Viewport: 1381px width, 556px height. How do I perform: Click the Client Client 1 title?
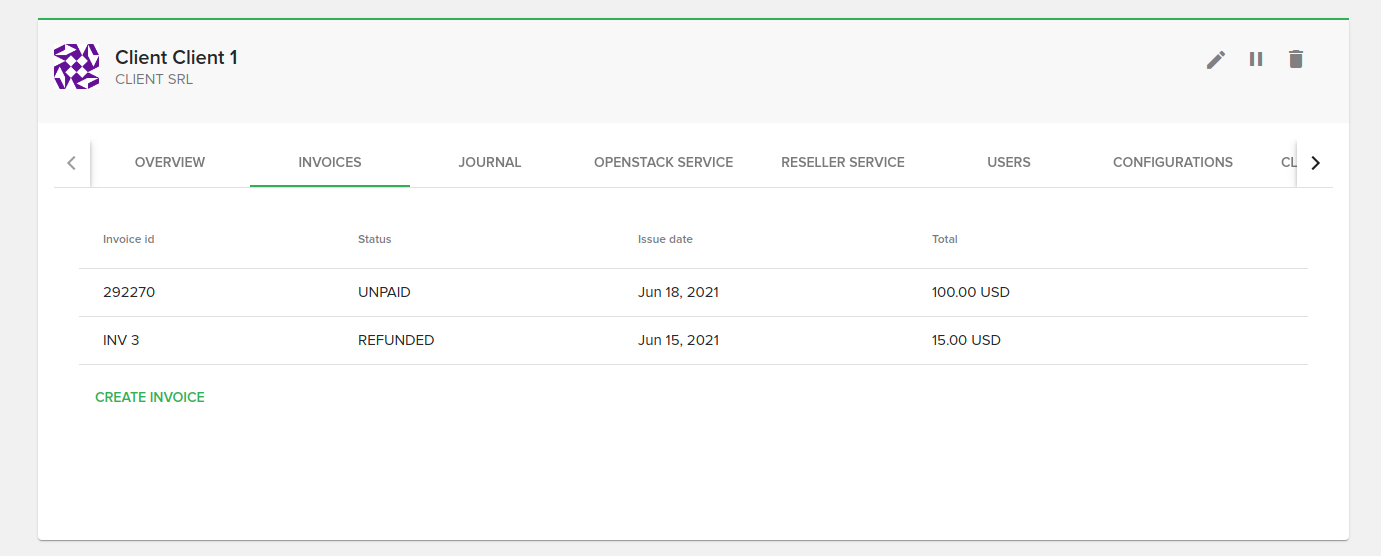point(176,58)
